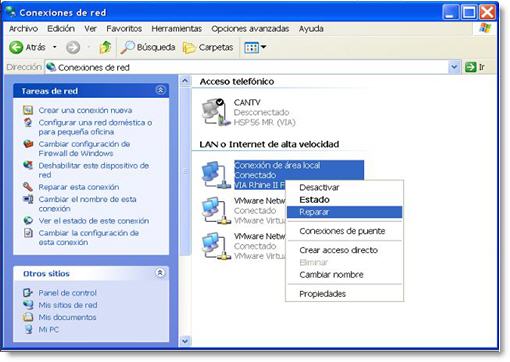
Task: Open the Edición menu
Action: pyautogui.click(x=61, y=29)
